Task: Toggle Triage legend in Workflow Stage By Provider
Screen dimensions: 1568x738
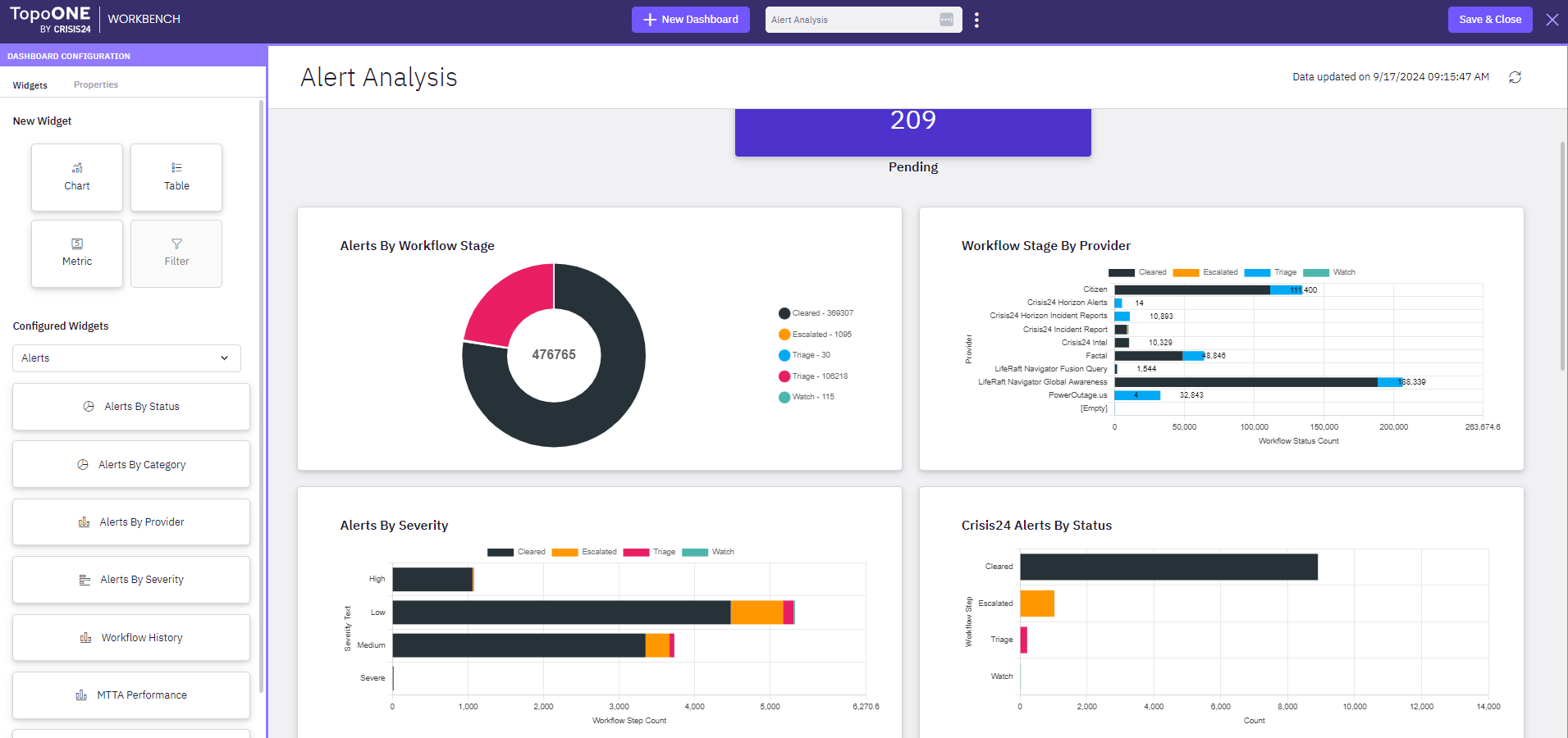Action: 1270,272
